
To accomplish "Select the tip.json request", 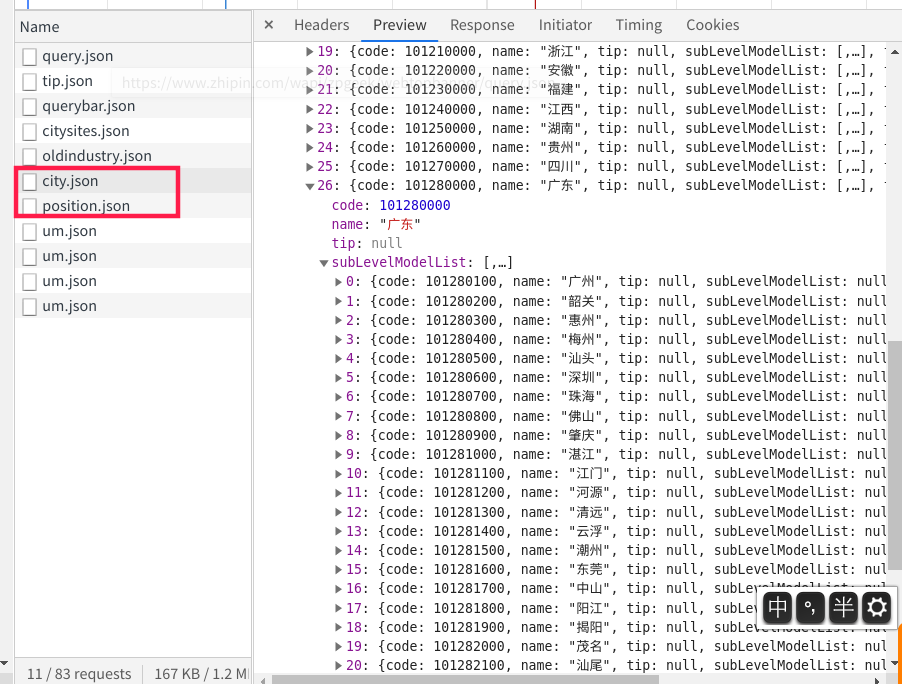I will (x=67, y=81).
